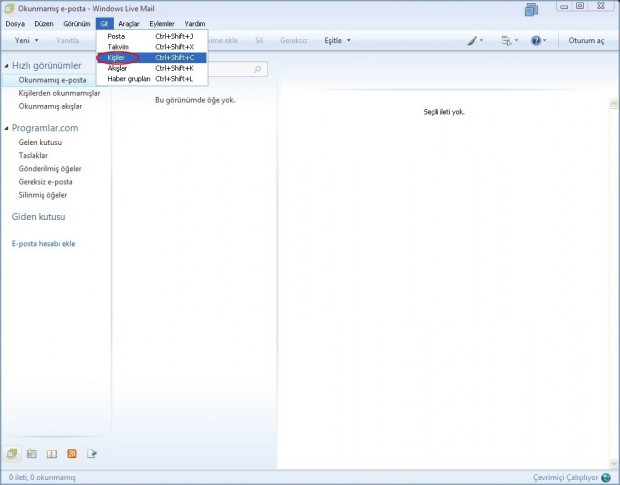
Task: Select Posta in the Git menu
Action: pos(152,36)
